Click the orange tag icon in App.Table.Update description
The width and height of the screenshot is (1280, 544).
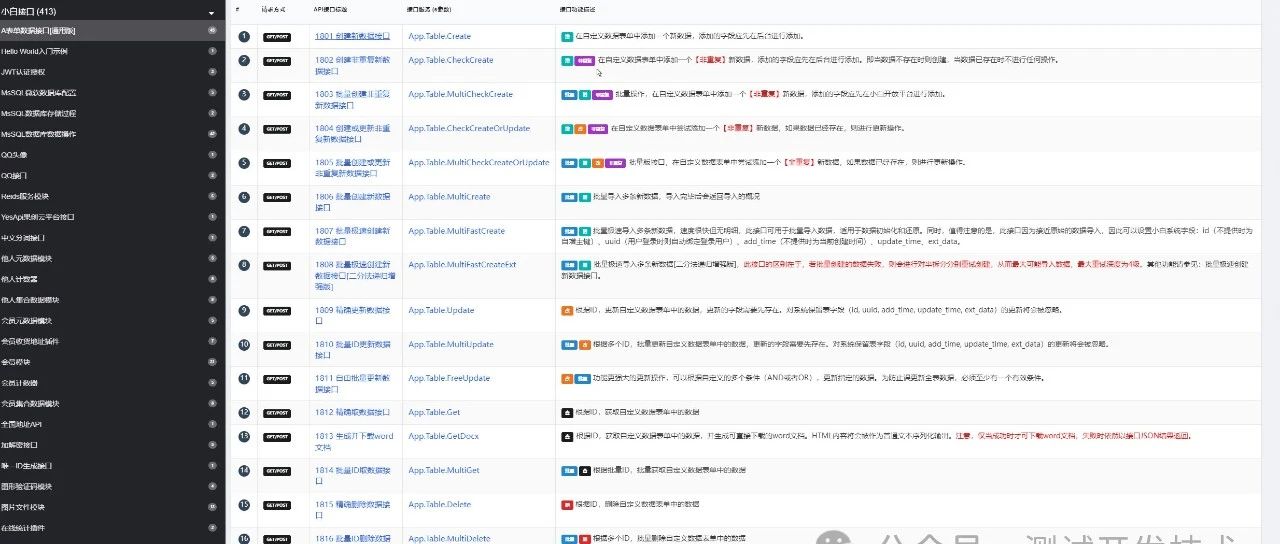(x=567, y=310)
